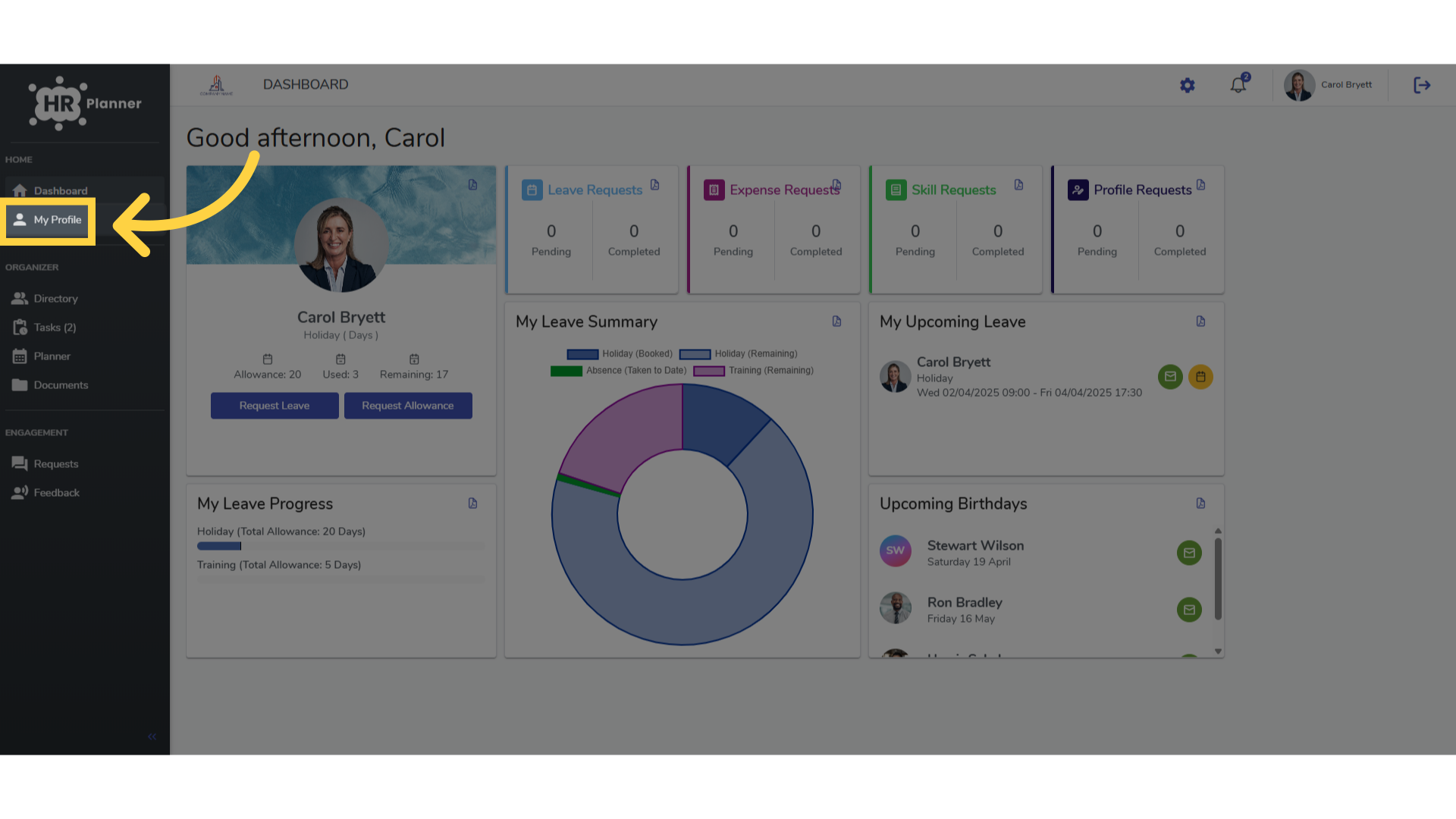Click the logout icon in header
1456x819 pixels.
(x=1422, y=85)
